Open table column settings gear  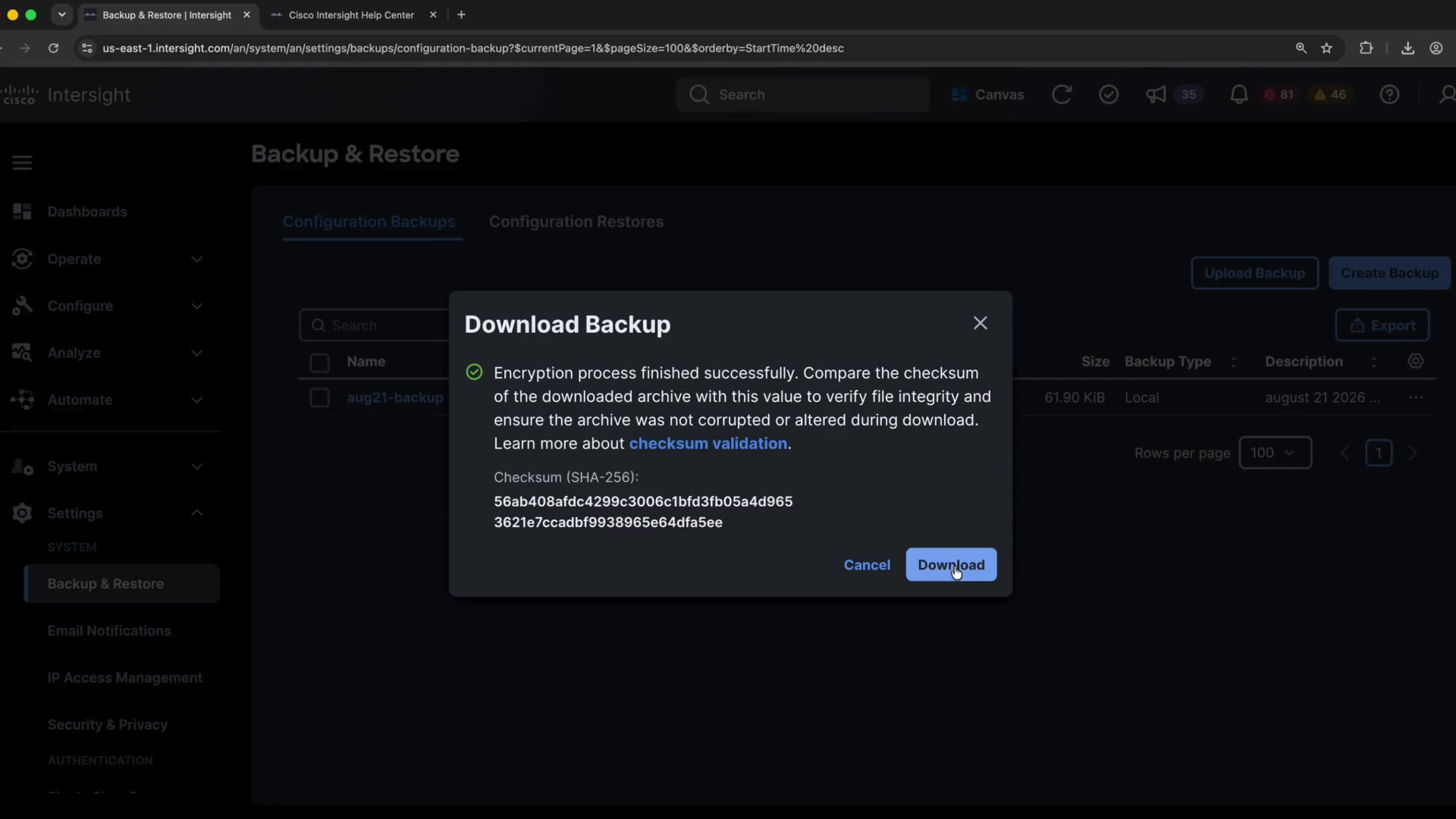click(1416, 362)
